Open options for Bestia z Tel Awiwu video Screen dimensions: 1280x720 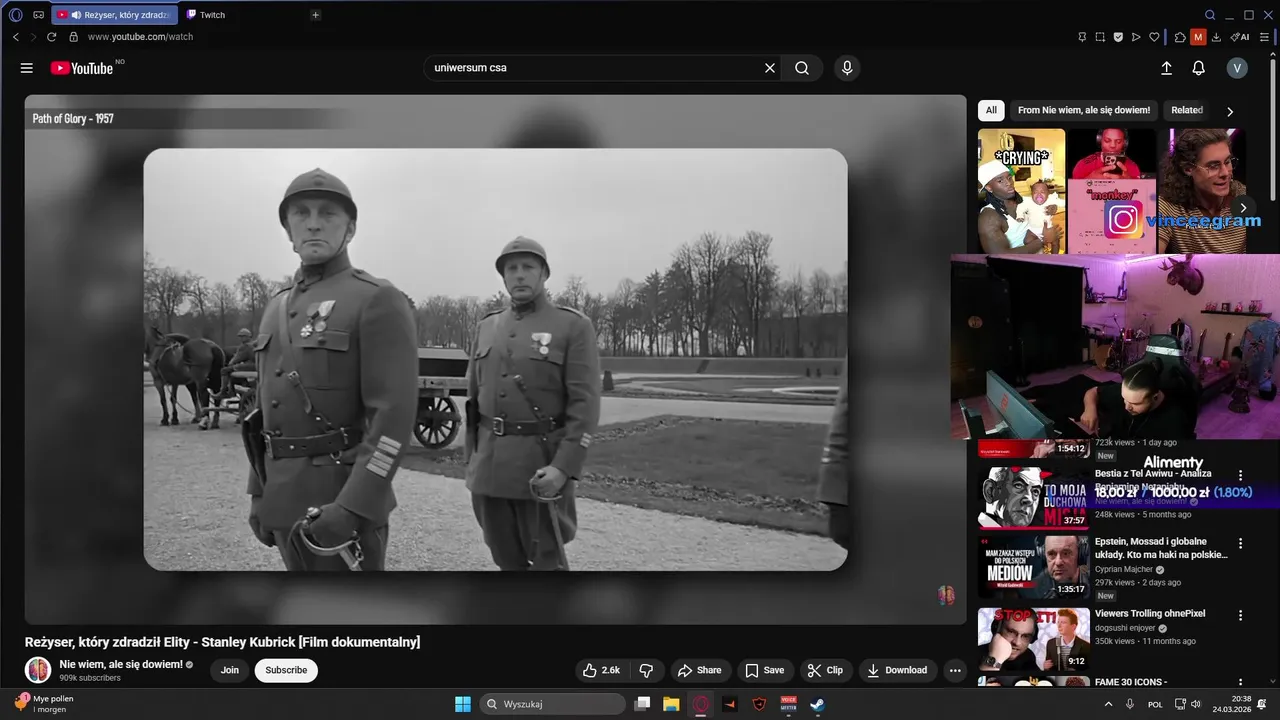1241,476
